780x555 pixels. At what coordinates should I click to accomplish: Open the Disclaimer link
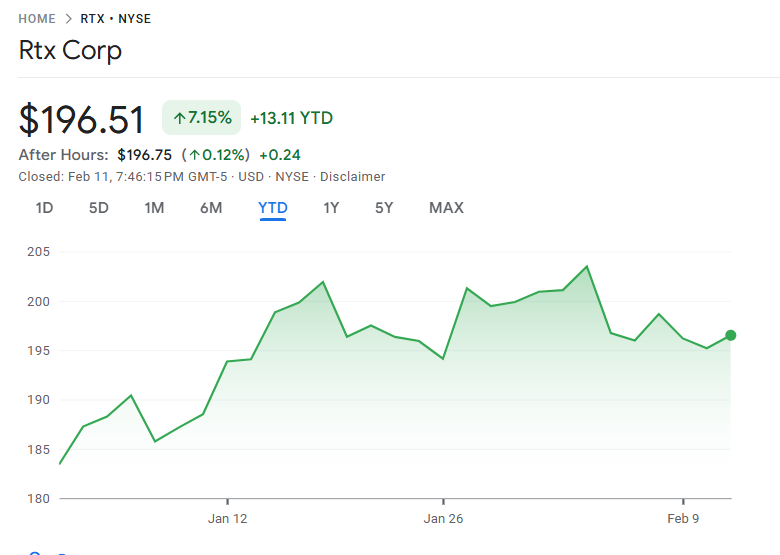(352, 177)
